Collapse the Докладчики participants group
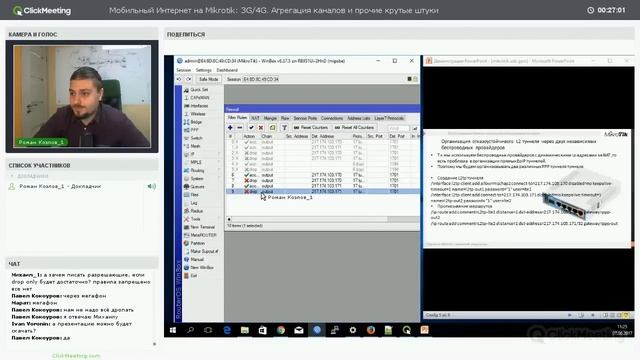The image size is (640, 360). (12, 176)
